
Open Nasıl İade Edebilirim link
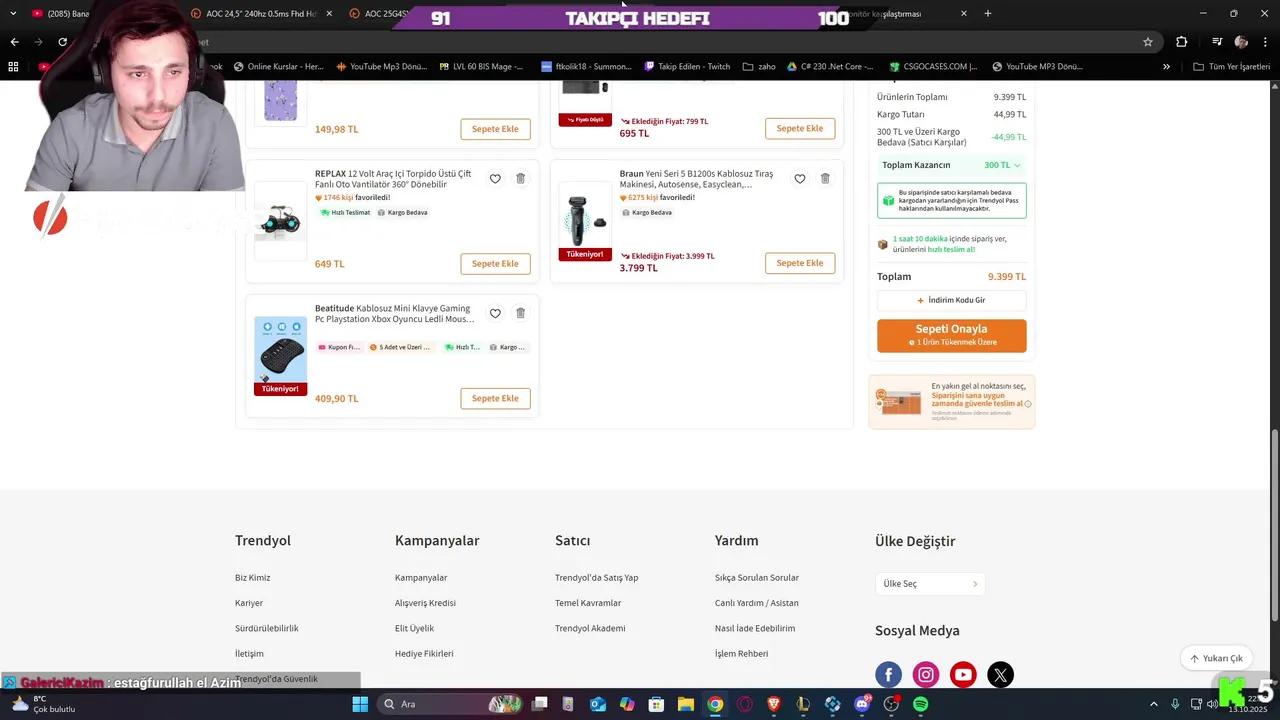pos(755,628)
